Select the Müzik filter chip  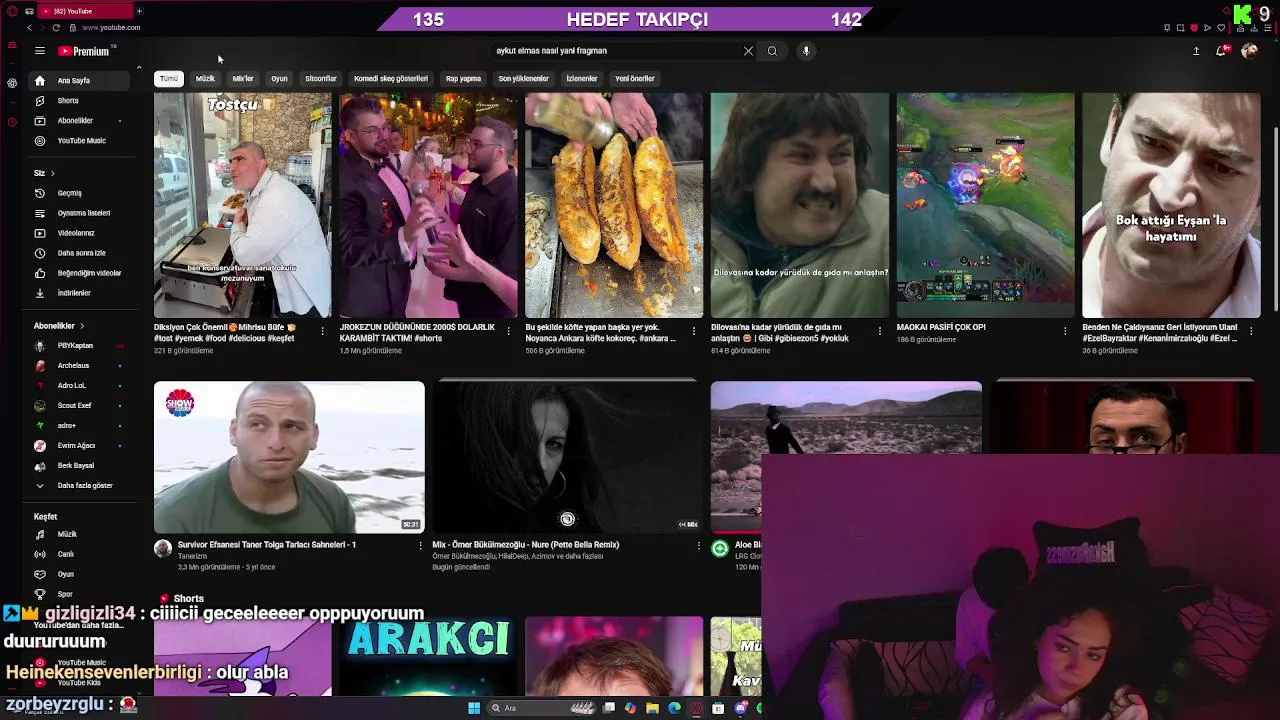coord(205,79)
